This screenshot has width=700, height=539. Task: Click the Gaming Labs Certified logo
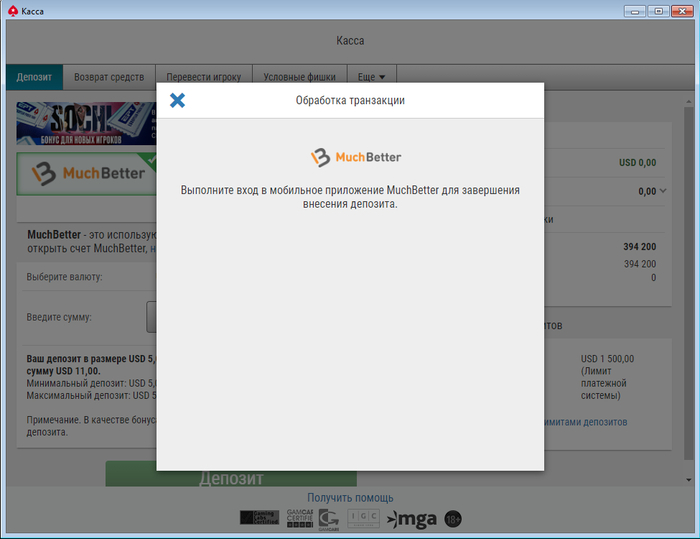point(259,518)
